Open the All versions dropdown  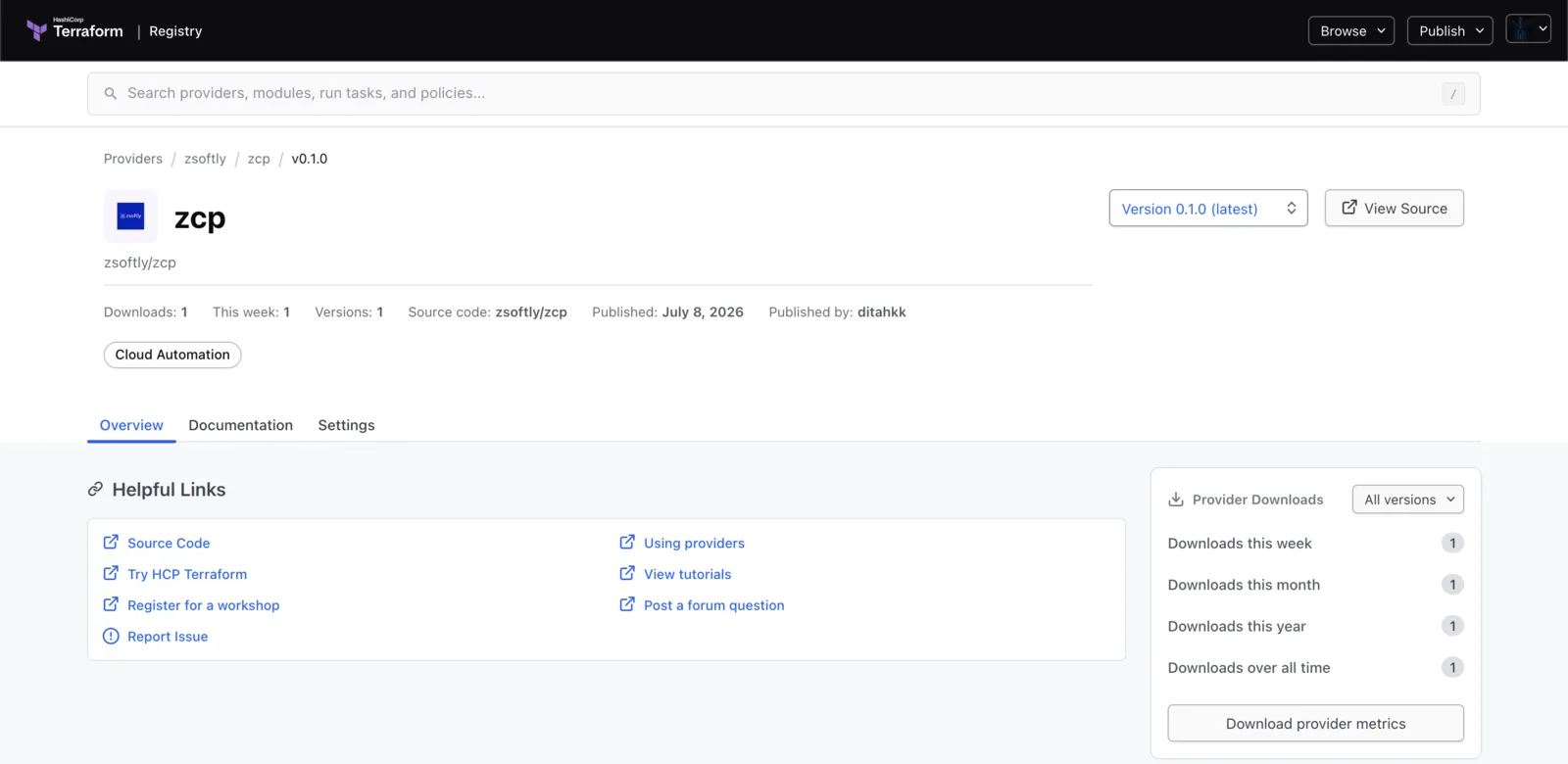(x=1408, y=500)
